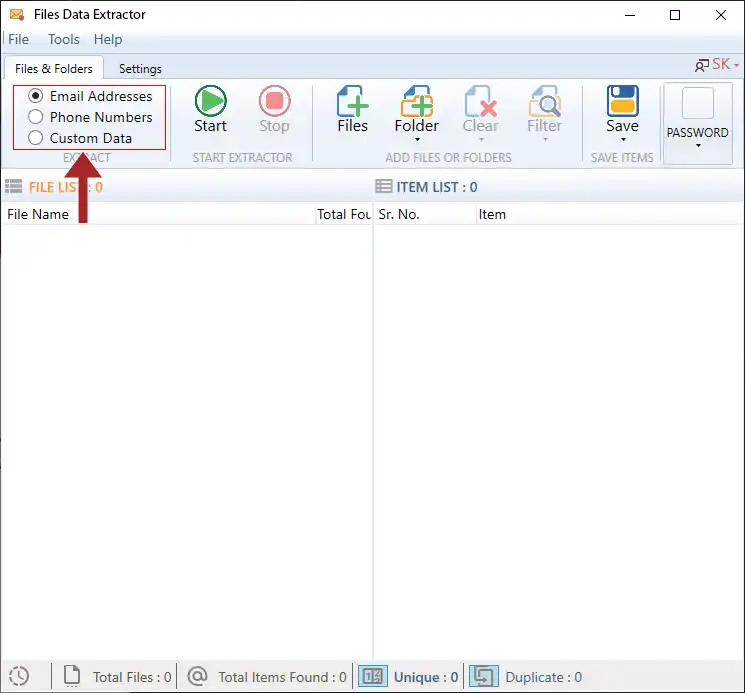Click the Unique : 0 status label
This screenshot has width=745, height=693.
(x=426, y=677)
